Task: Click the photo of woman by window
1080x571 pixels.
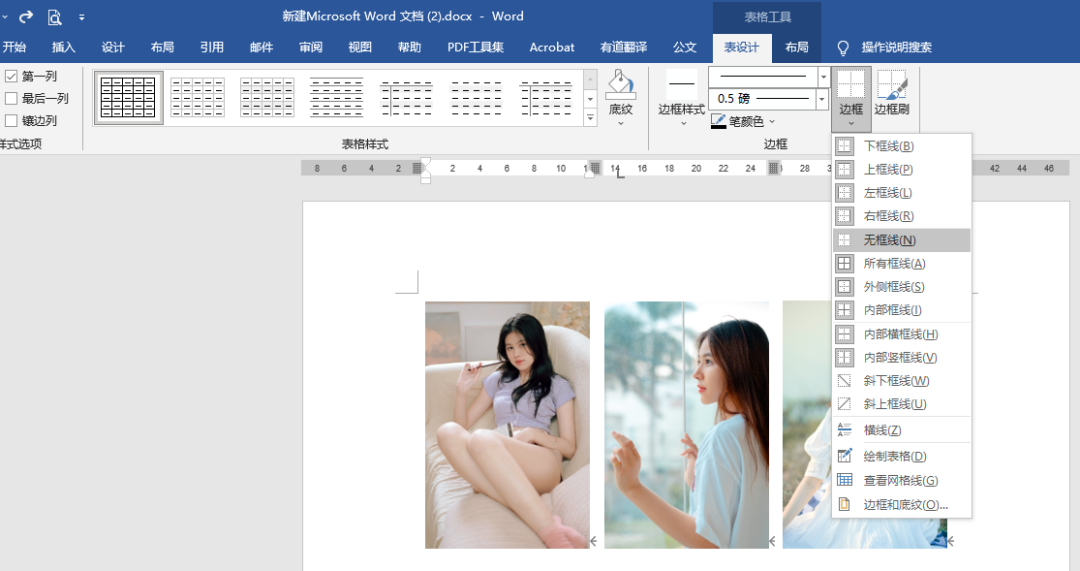Action: pos(687,425)
